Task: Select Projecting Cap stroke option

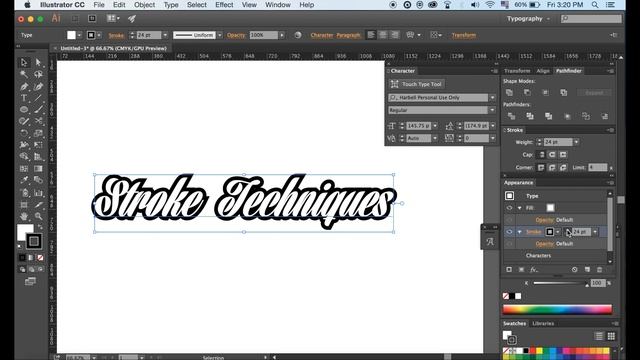Action: [x=563, y=155]
